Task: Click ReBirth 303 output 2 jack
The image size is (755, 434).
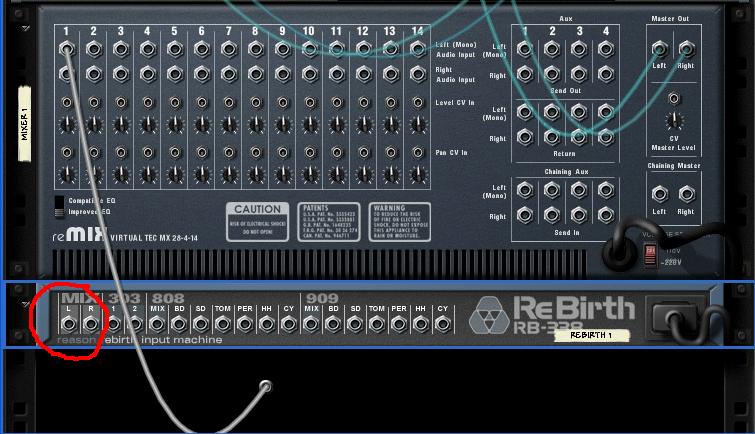Action: click(x=135, y=324)
